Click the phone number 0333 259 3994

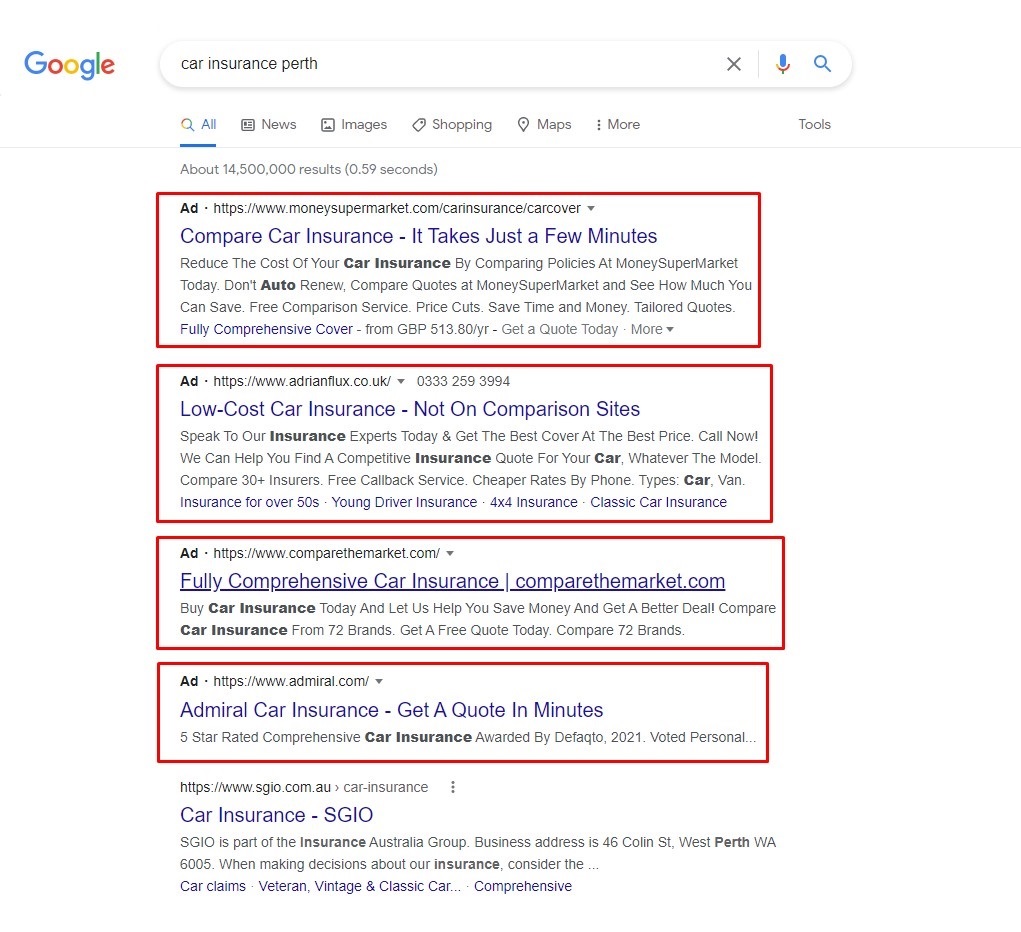[x=463, y=381]
